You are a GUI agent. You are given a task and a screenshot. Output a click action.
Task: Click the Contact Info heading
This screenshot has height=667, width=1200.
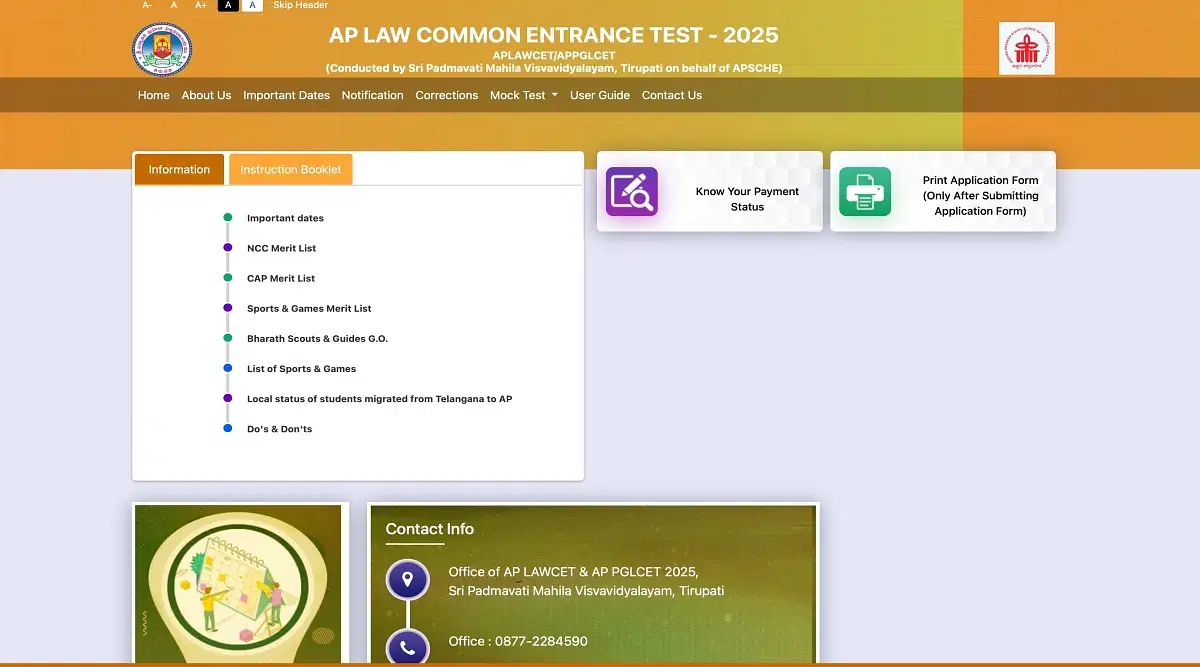pyautogui.click(x=430, y=529)
